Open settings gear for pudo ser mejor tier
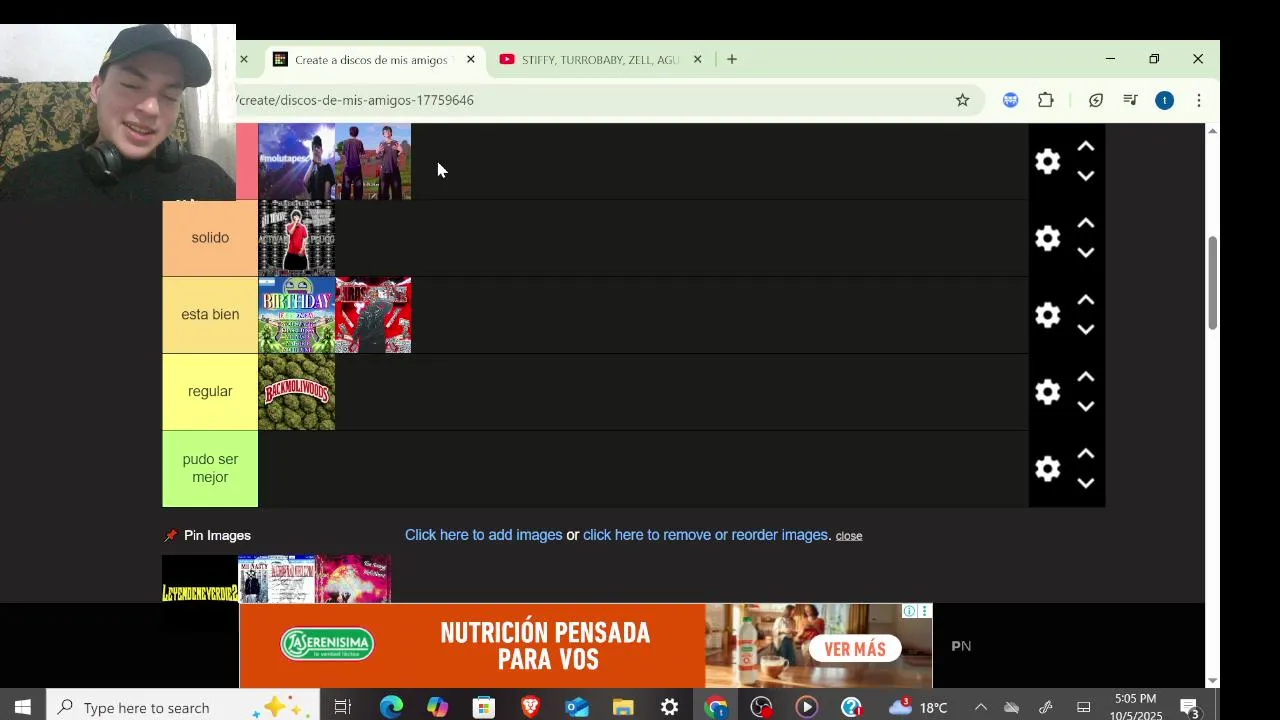 coord(1047,469)
